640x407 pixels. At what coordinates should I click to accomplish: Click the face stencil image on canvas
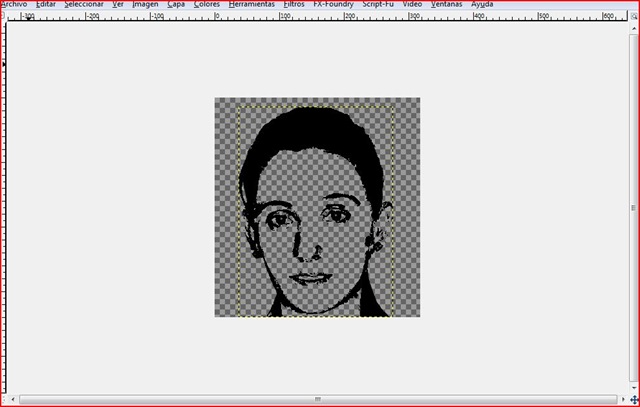(x=317, y=207)
